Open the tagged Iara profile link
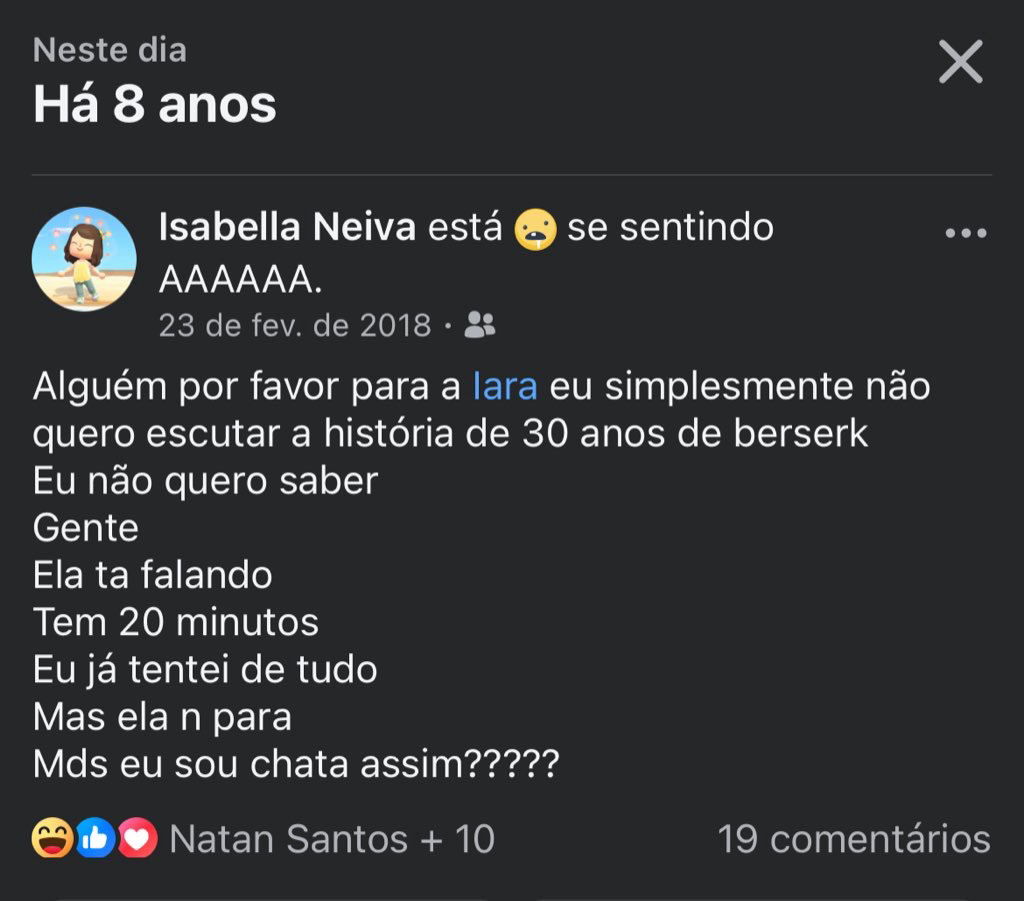 [505, 386]
